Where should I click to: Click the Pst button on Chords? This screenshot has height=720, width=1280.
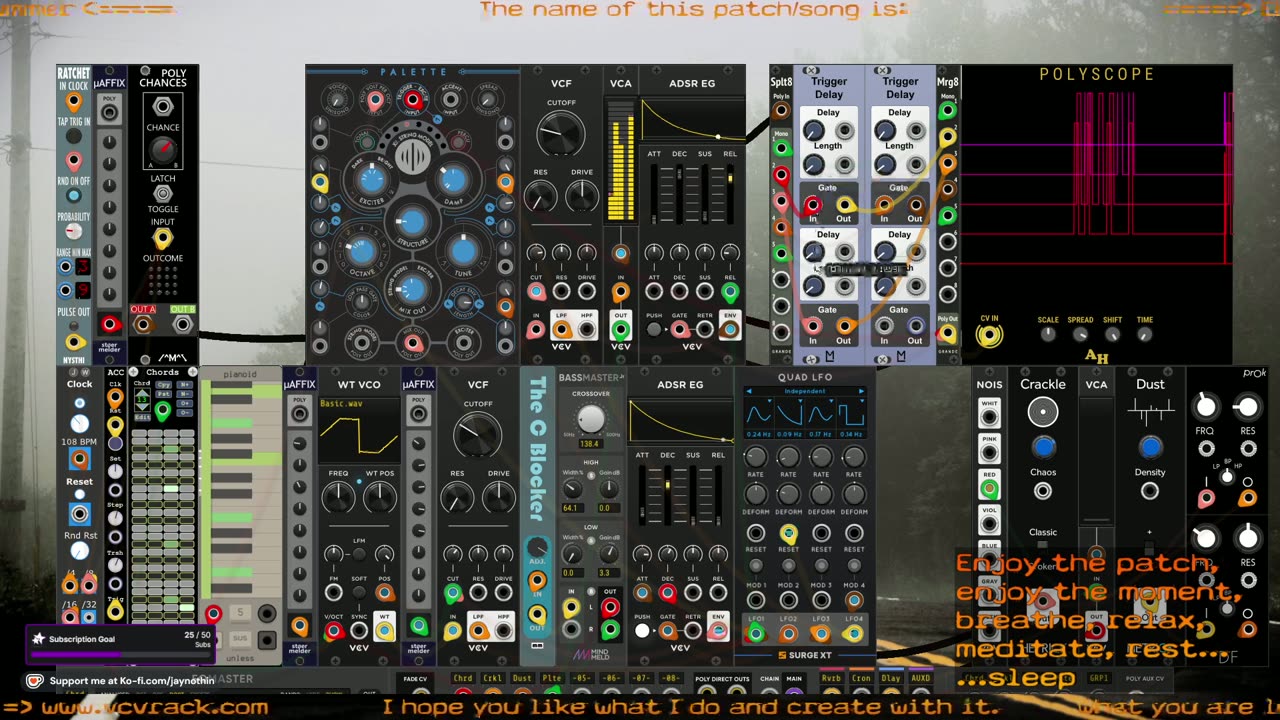(x=164, y=396)
